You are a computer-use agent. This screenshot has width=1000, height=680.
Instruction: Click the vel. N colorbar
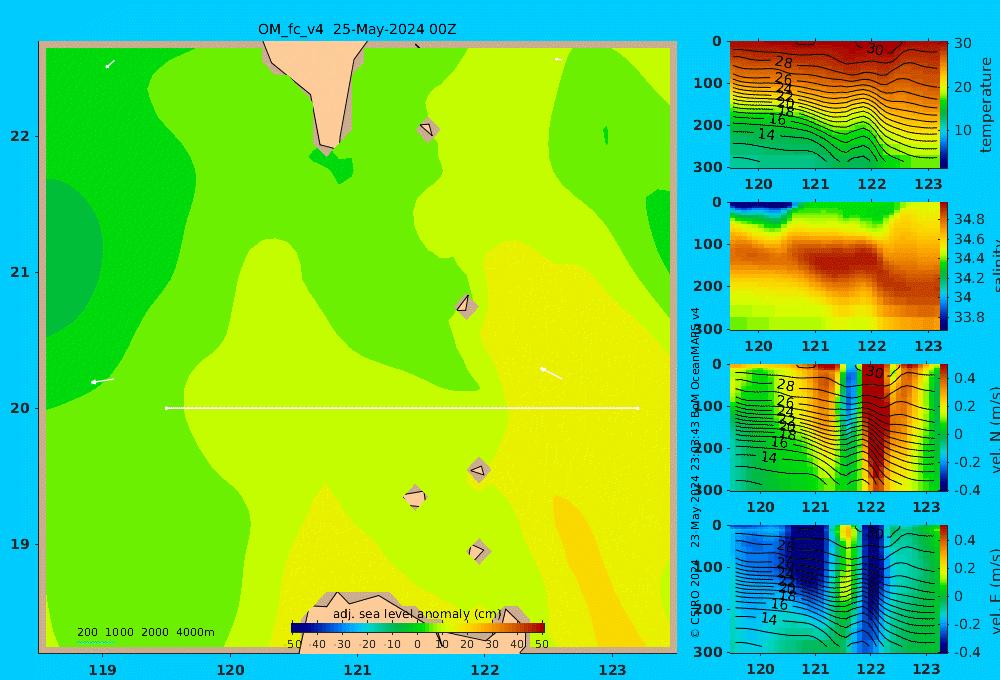click(x=943, y=427)
